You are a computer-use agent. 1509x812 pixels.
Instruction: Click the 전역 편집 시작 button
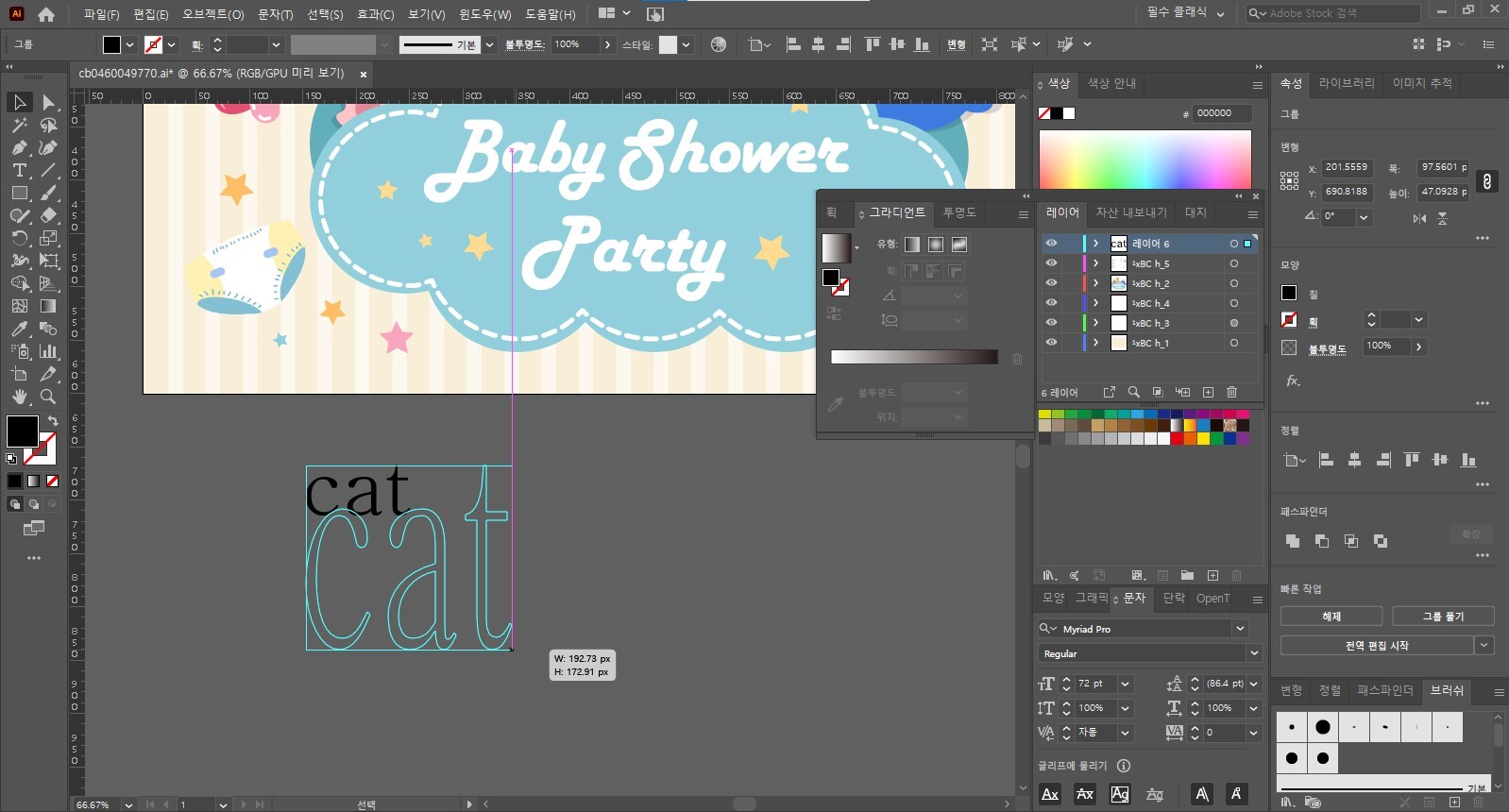[1376, 646]
